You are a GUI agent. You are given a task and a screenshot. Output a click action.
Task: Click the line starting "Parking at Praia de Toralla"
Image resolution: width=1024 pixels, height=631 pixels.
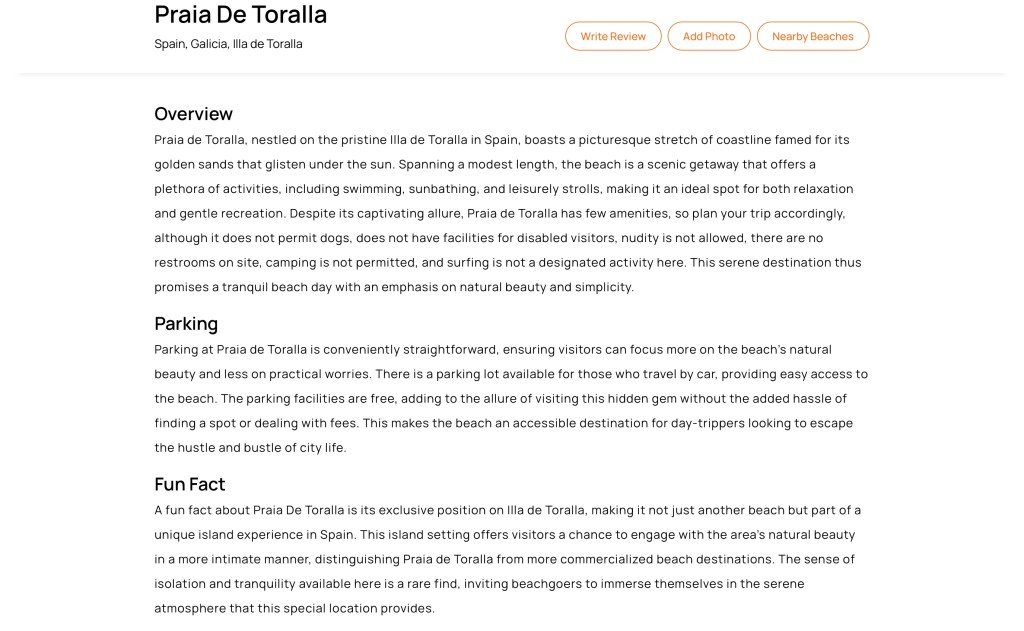pos(492,350)
